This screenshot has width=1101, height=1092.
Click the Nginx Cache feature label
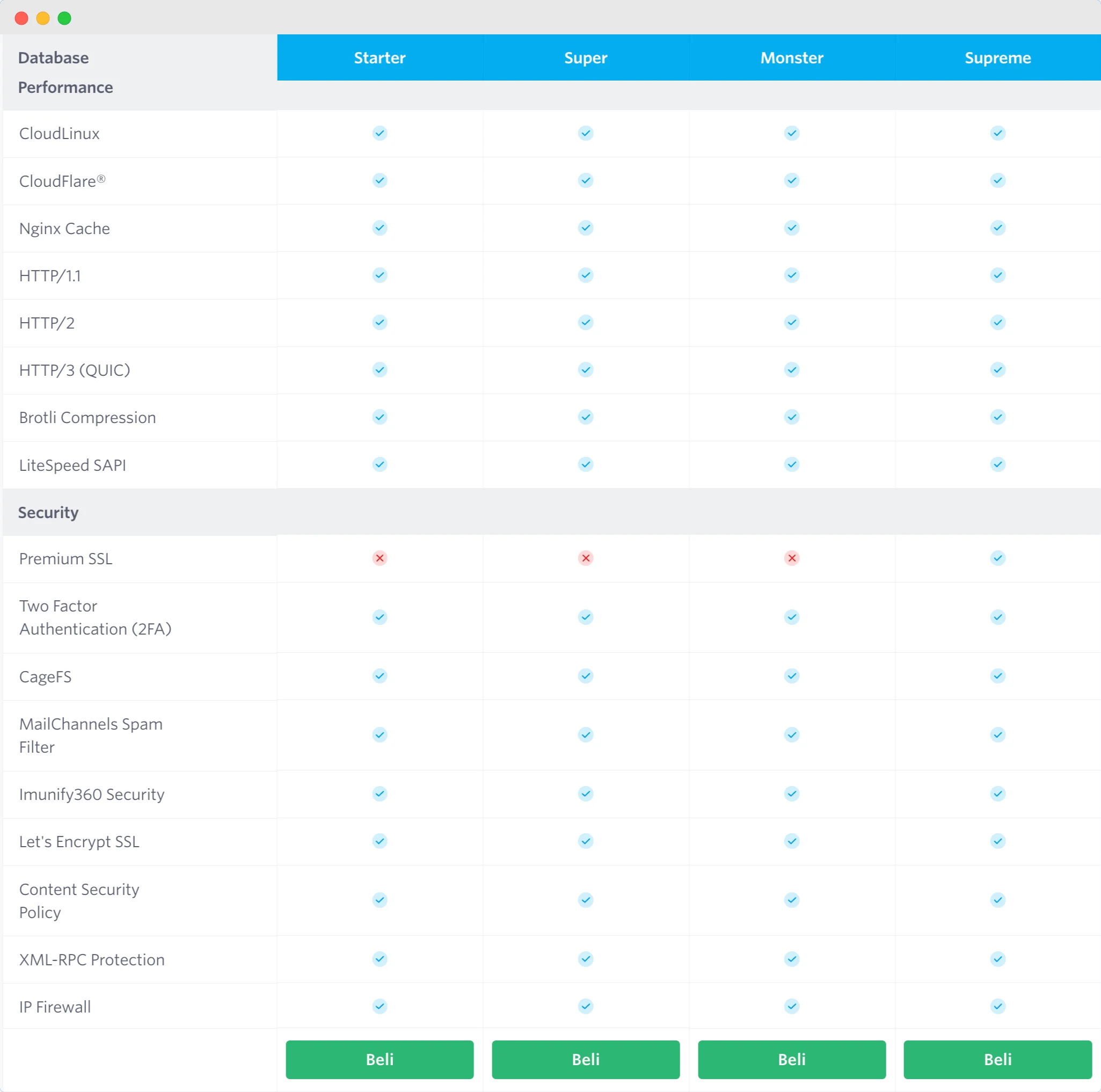coord(64,229)
